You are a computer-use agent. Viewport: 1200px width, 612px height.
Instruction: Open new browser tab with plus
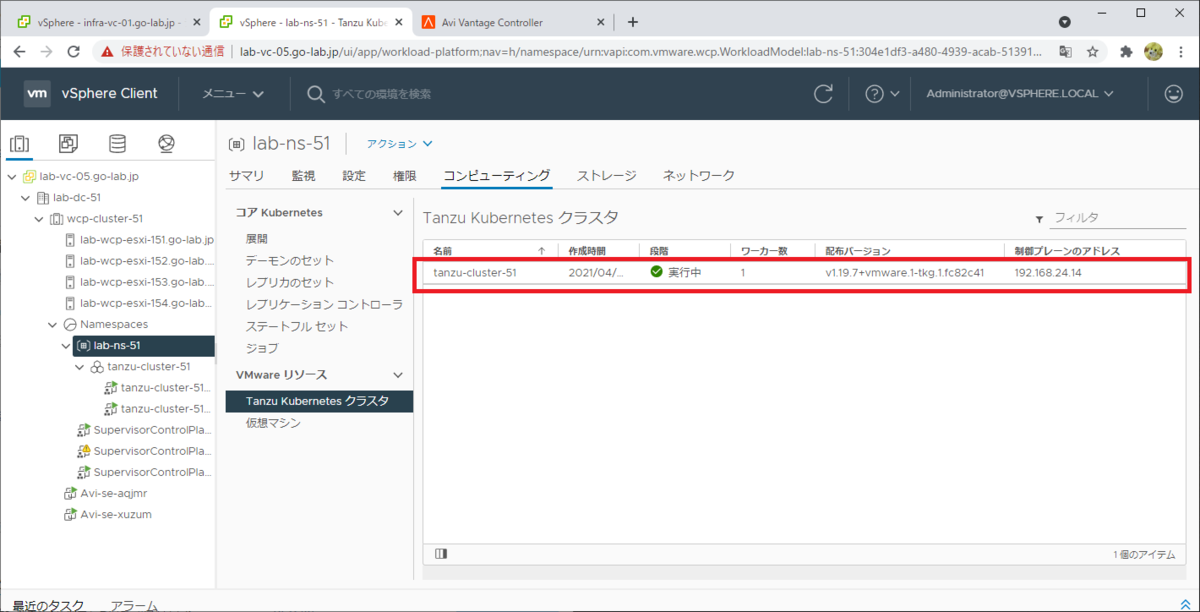[x=632, y=21]
